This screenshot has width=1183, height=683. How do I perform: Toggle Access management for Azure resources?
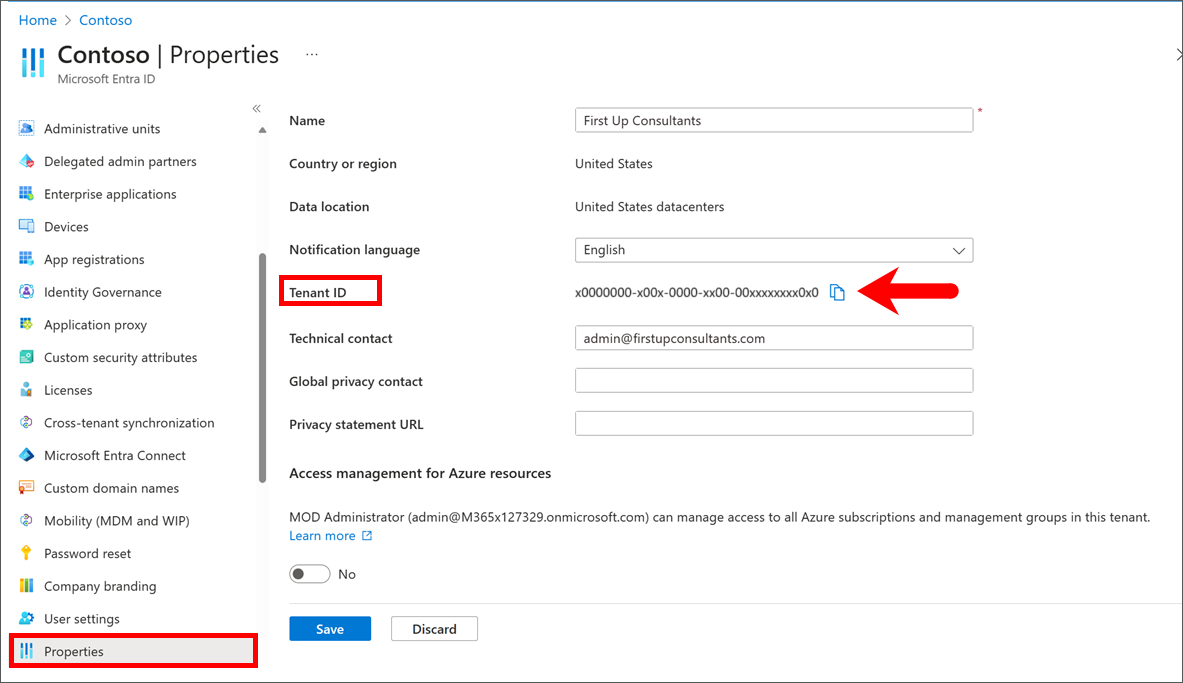(x=309, y=574)
